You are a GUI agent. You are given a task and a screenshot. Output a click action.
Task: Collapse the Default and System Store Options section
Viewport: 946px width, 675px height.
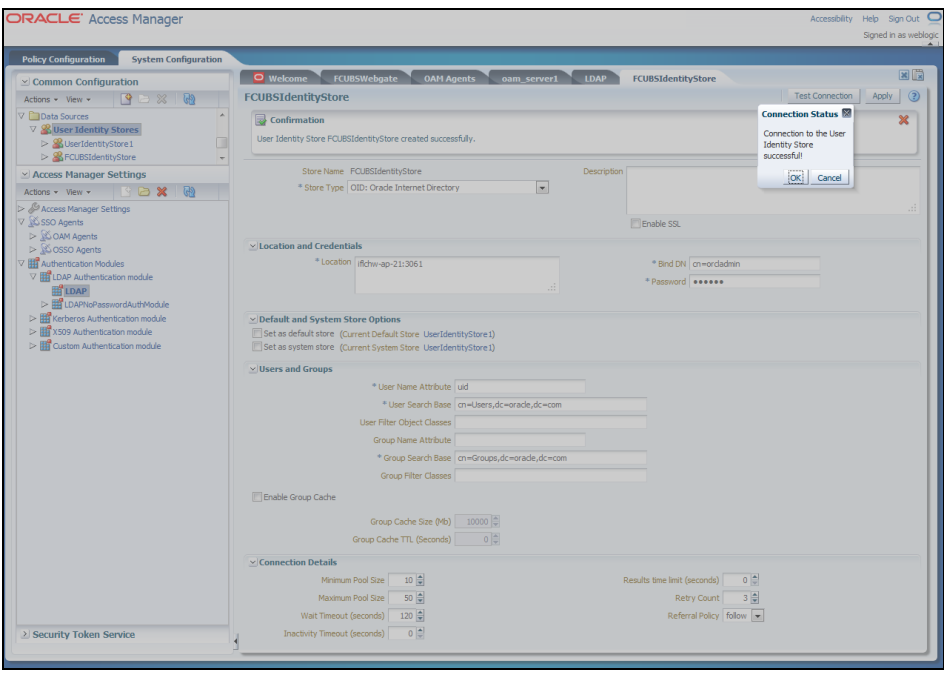pyautogui.click(x=253, y=320)
